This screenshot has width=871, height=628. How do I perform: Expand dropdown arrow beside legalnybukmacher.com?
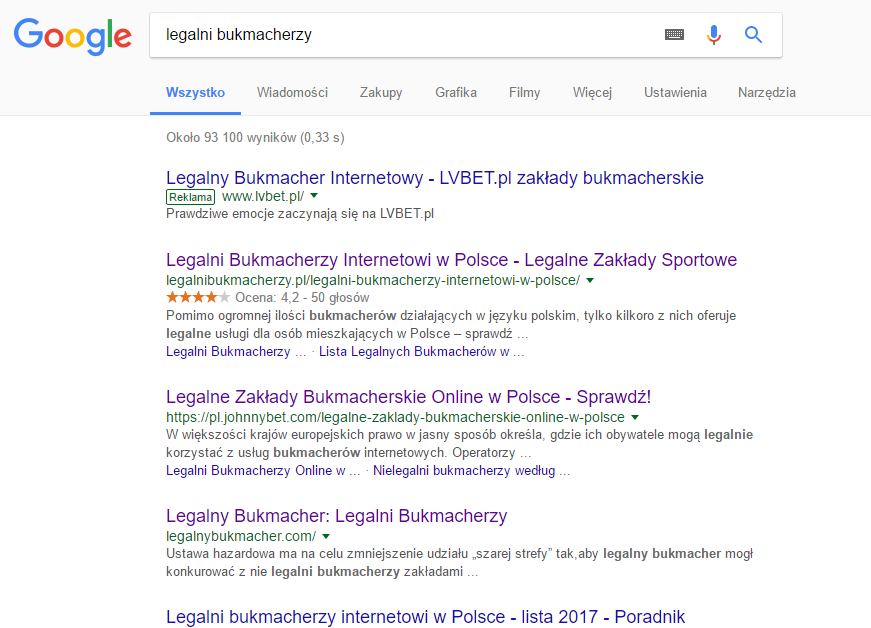tap(326, 536)
